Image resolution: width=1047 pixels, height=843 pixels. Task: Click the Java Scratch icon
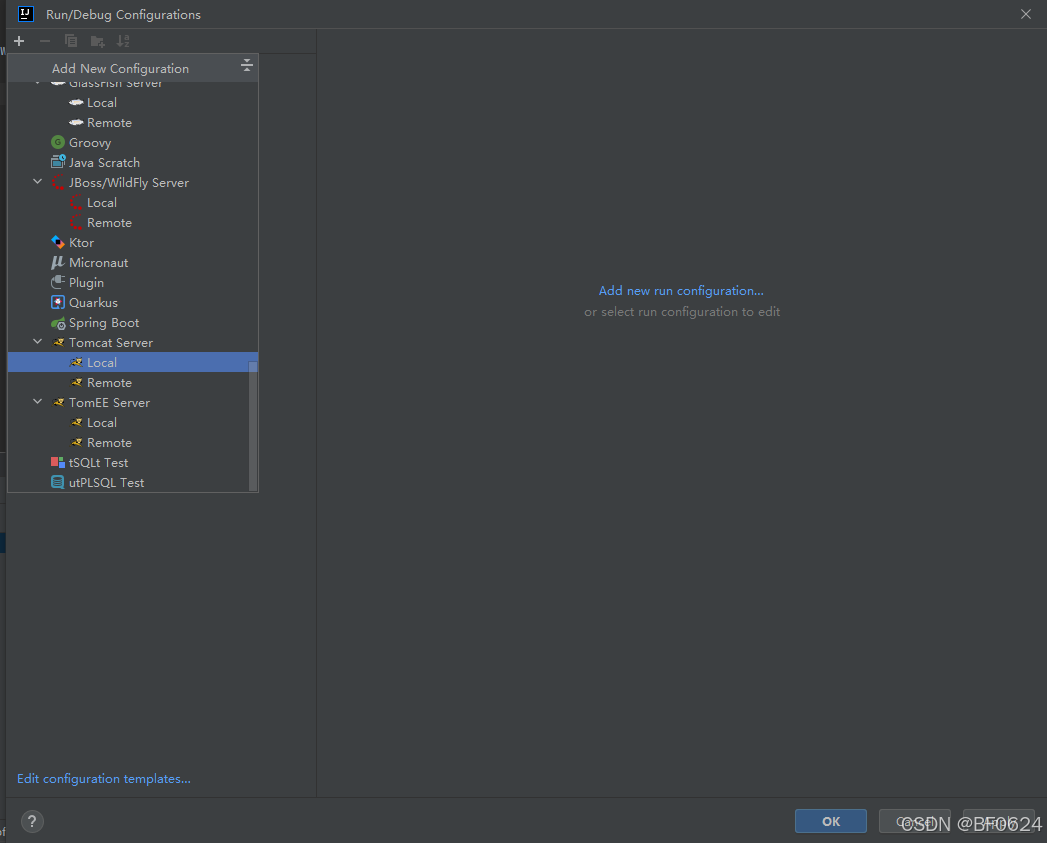click(x=58, y=162)
